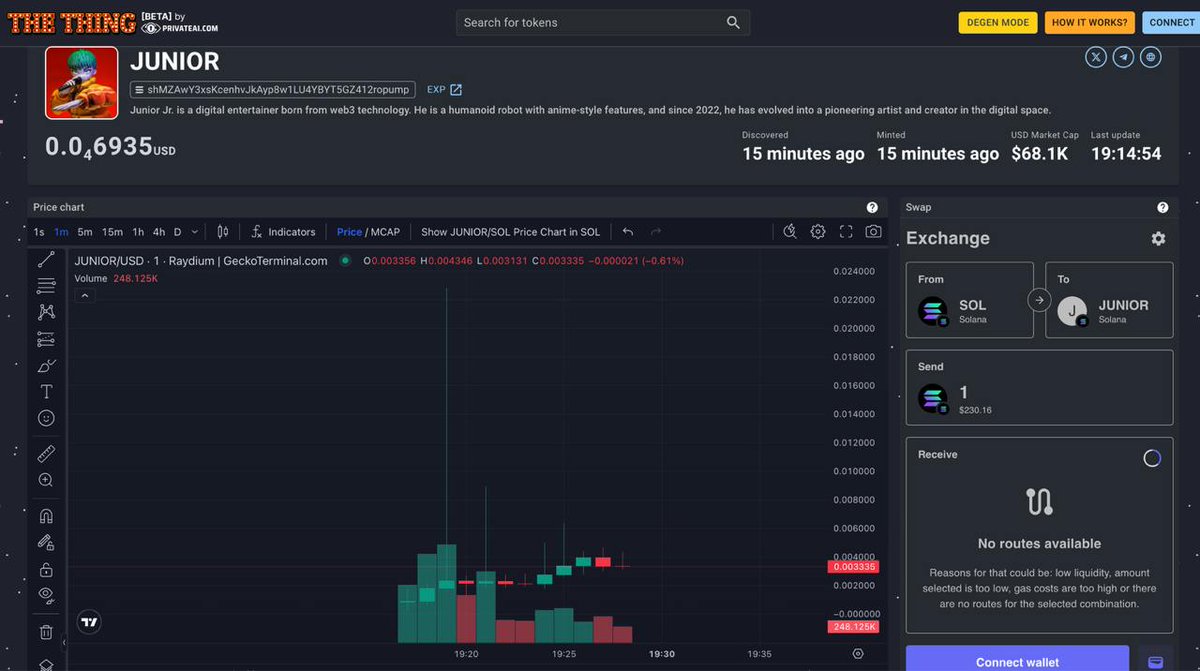The width and height of the screenshot is (1200, 671).
Task: Click the wallet card icon beside Connect wallet
Action: 1155,662
